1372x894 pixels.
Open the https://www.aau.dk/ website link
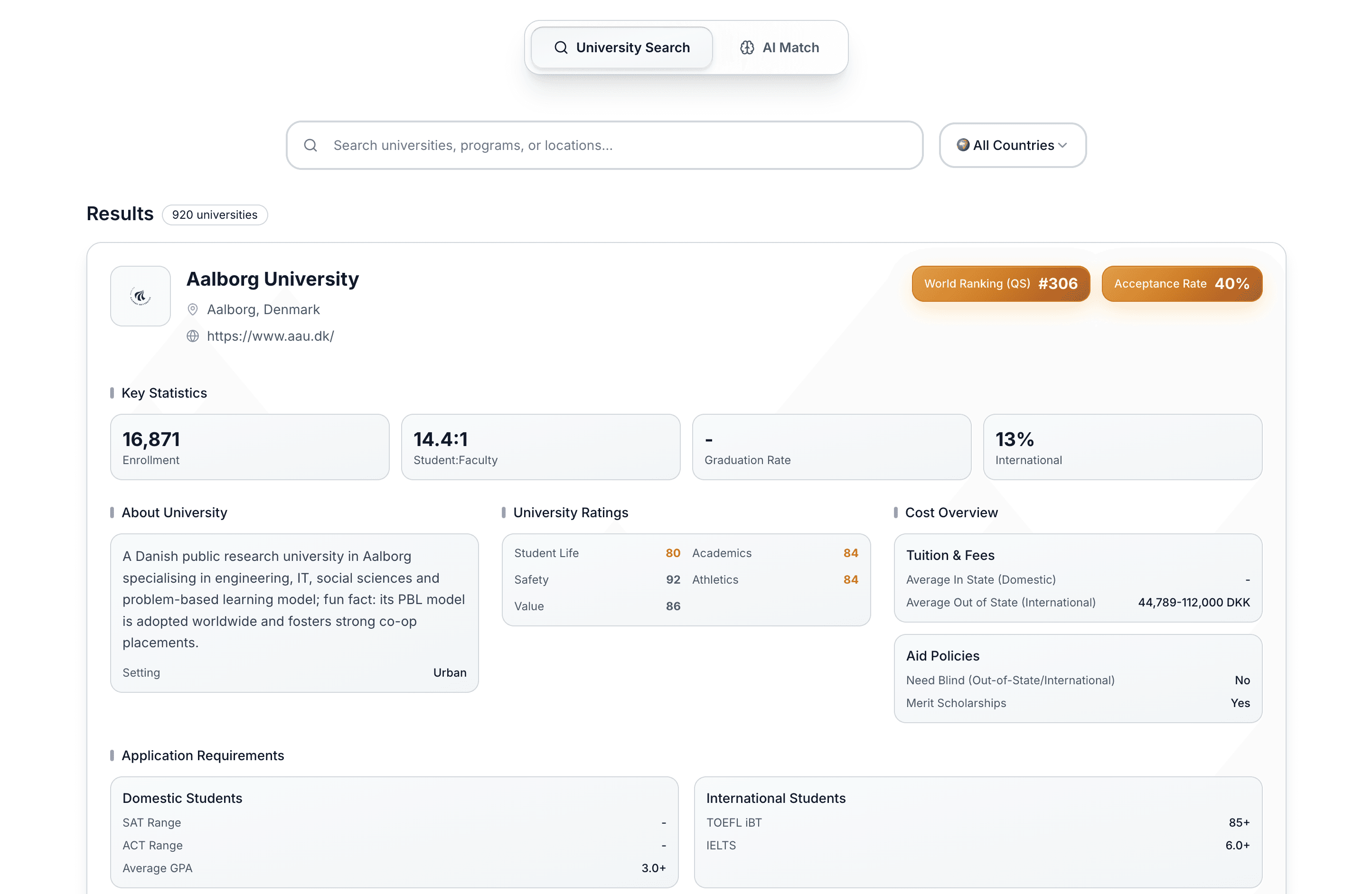coord(271,336)
